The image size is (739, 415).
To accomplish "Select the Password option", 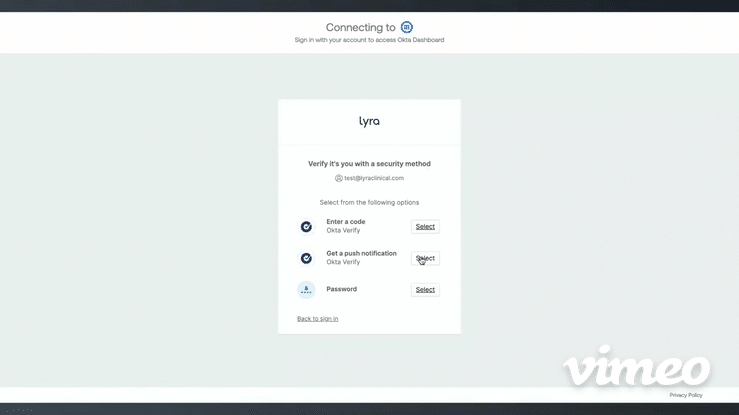I will (425, 290).
